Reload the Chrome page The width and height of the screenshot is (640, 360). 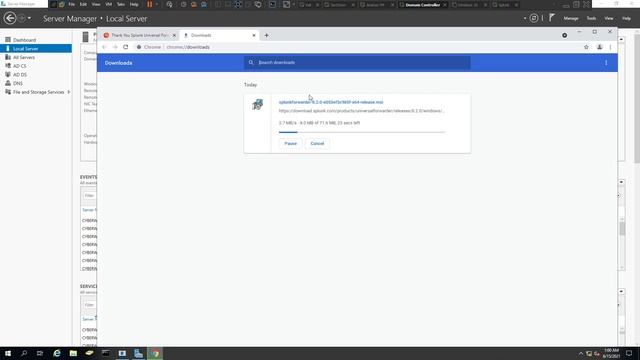126,47
